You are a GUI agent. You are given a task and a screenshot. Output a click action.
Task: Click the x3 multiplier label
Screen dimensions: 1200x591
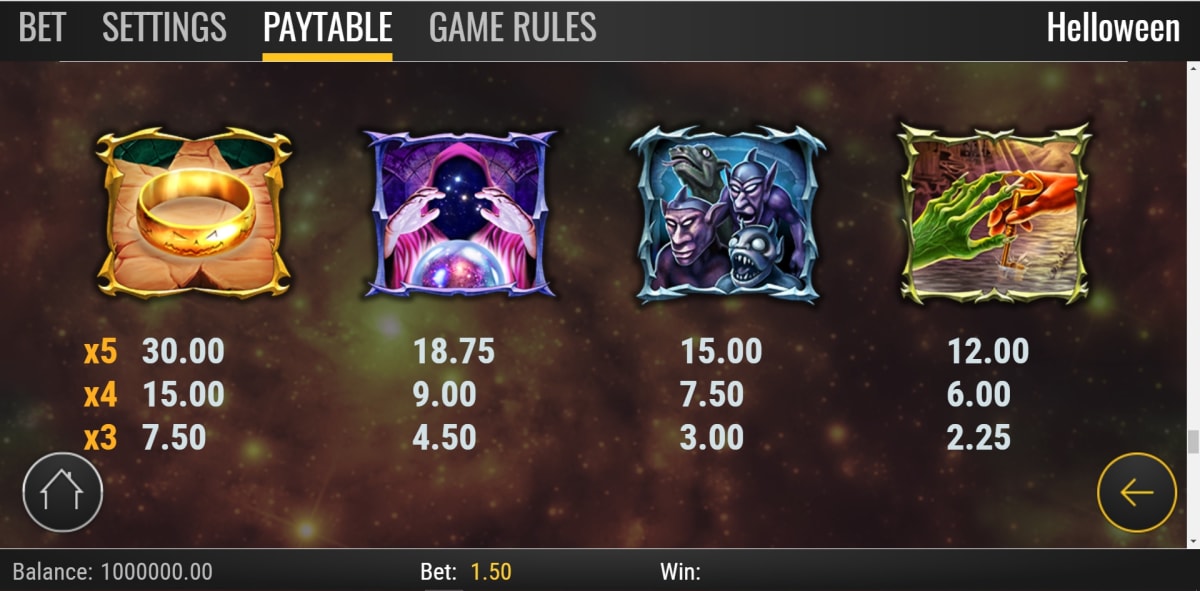point(100,437)
